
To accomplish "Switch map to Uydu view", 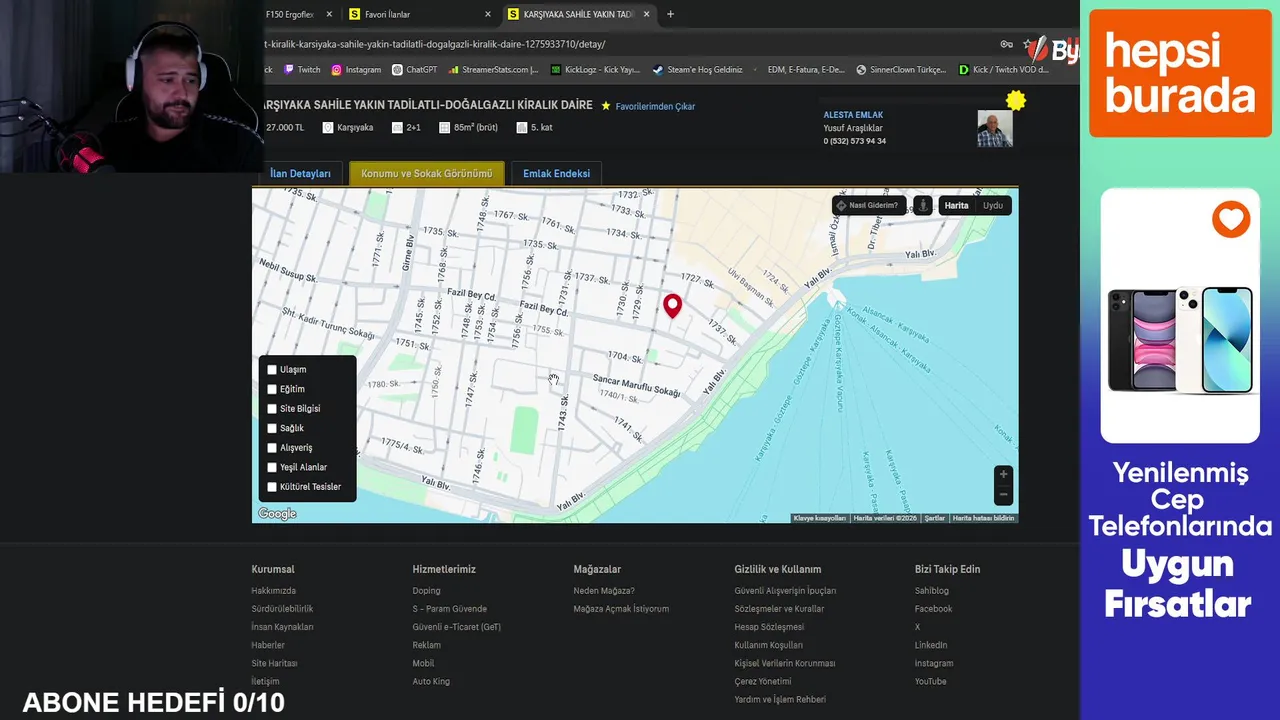I will coord(993,205).
